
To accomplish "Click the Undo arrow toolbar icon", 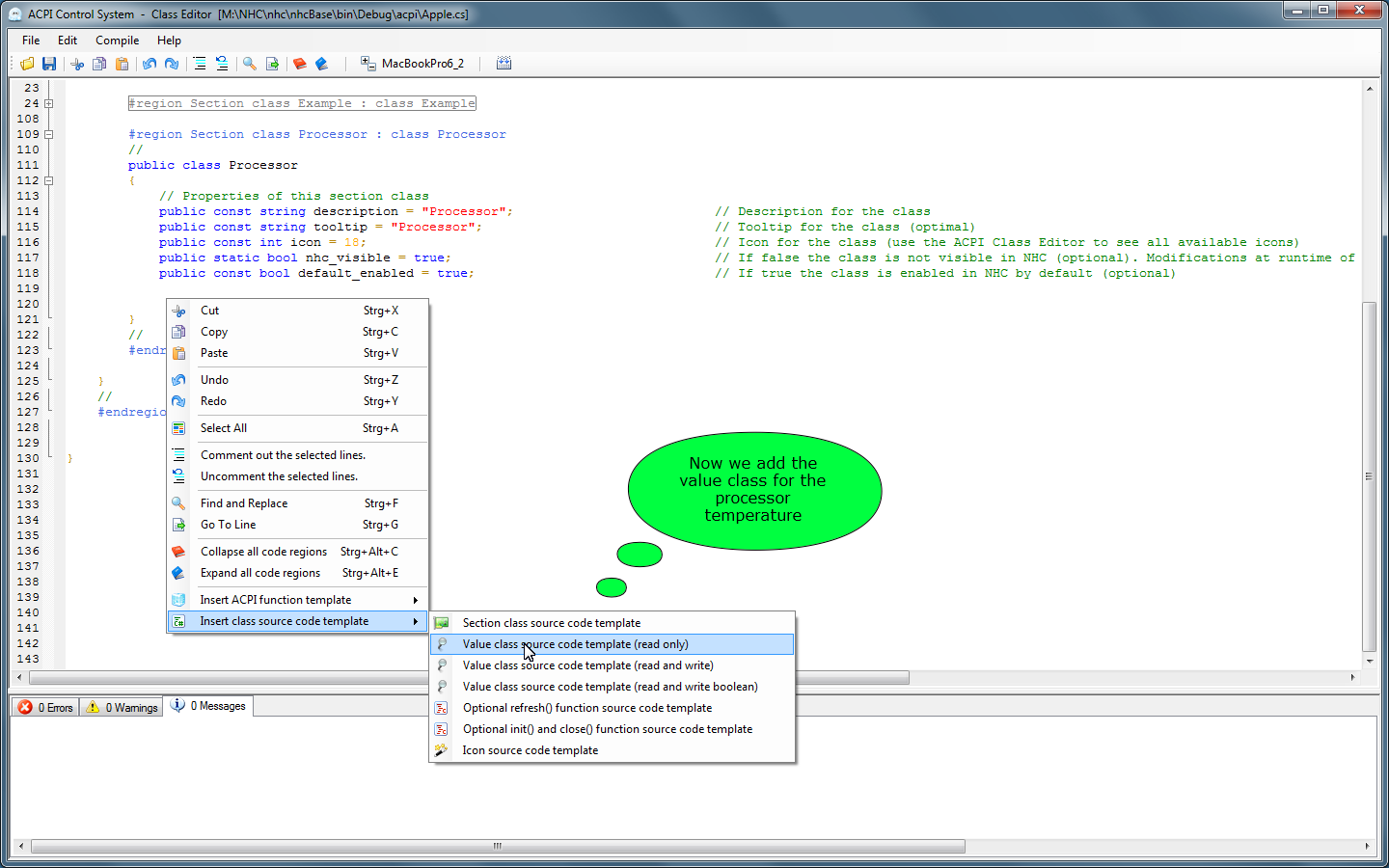I will point(150,64).
